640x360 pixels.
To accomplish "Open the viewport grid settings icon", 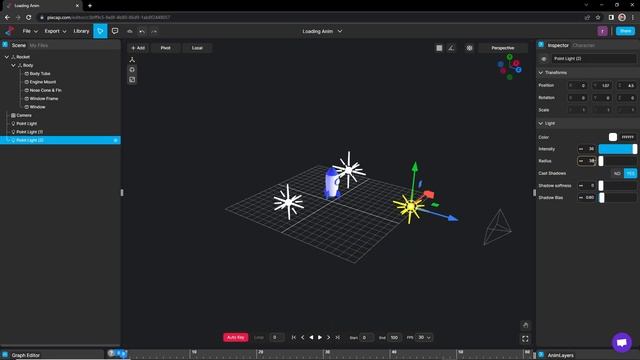I will pyautogui.click(x=469, y=48).
